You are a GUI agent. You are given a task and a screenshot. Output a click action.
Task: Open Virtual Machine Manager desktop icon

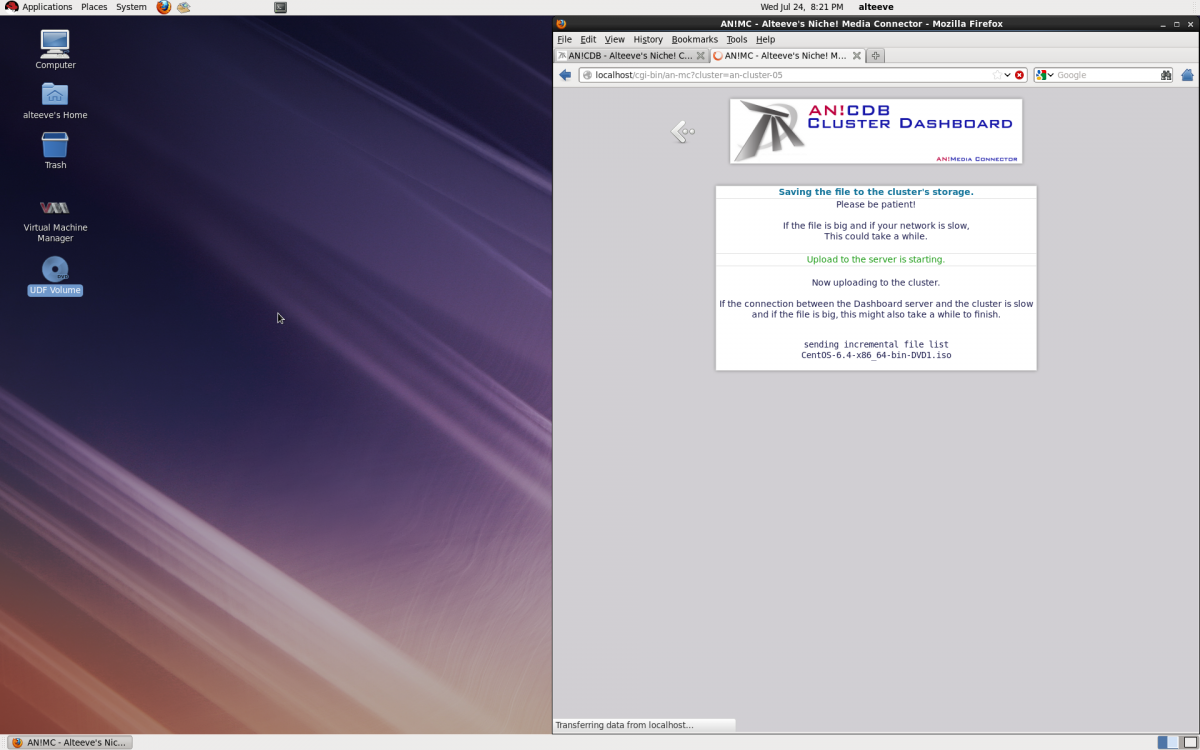[x=55, y=208]
